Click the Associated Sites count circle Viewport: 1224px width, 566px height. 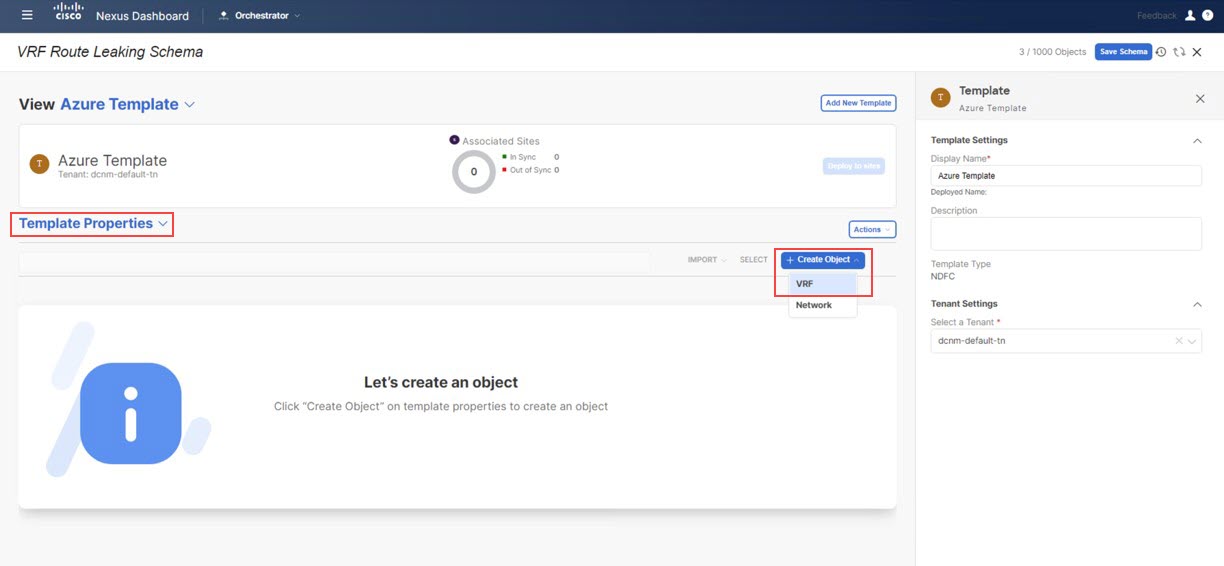coord(474,171)
